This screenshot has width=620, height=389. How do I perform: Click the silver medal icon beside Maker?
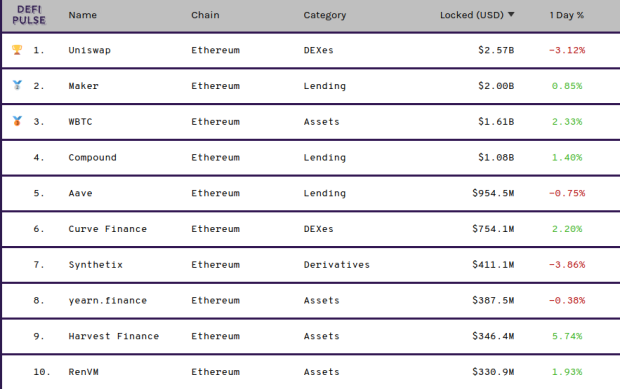17,85
